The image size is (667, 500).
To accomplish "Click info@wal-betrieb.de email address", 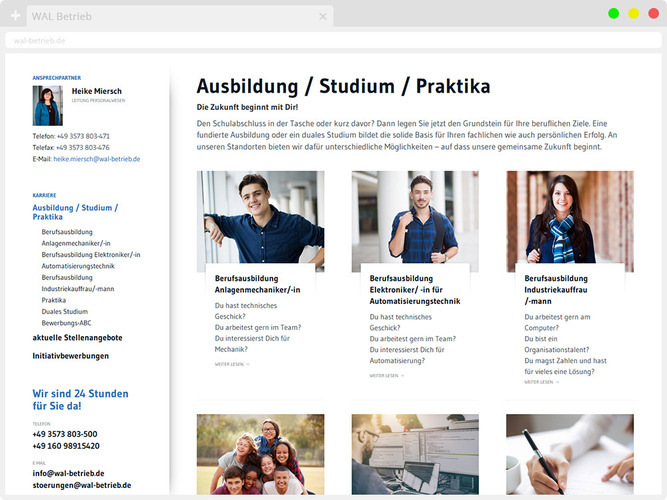I will pos(68,473).
